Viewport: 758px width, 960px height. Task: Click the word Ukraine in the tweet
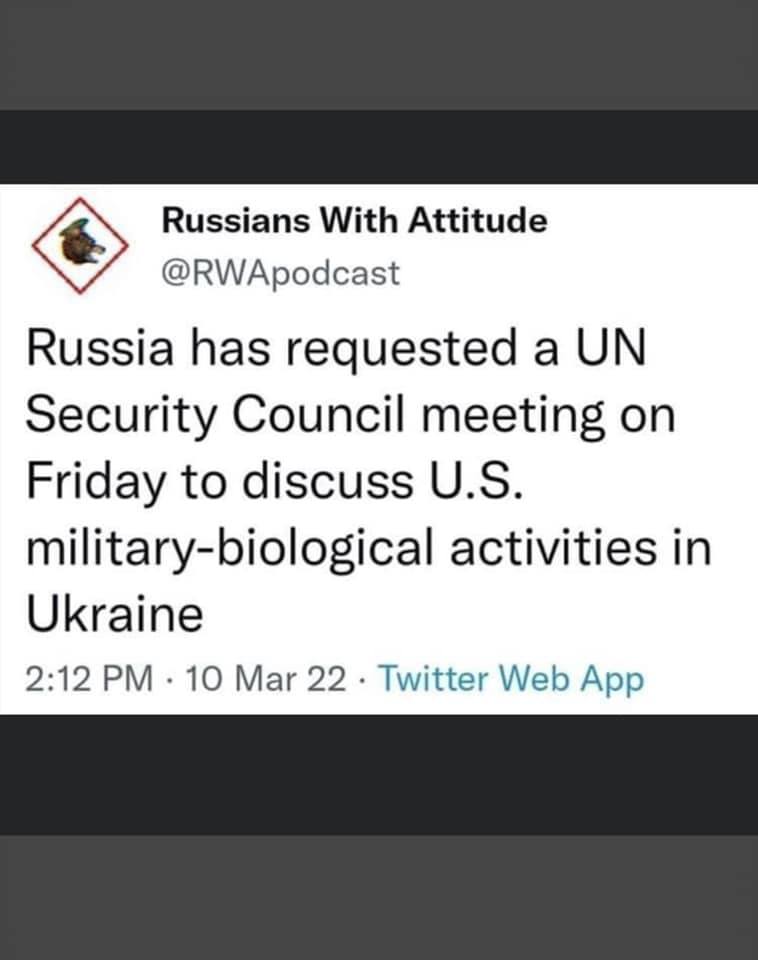(x=114, y=614)
